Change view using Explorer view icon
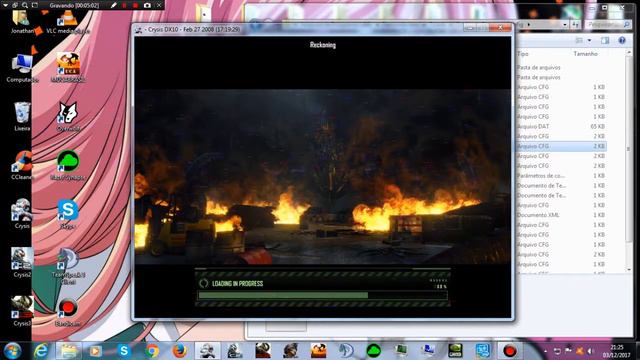The width and height of the screenshot is (640, 360). point(579,40)
